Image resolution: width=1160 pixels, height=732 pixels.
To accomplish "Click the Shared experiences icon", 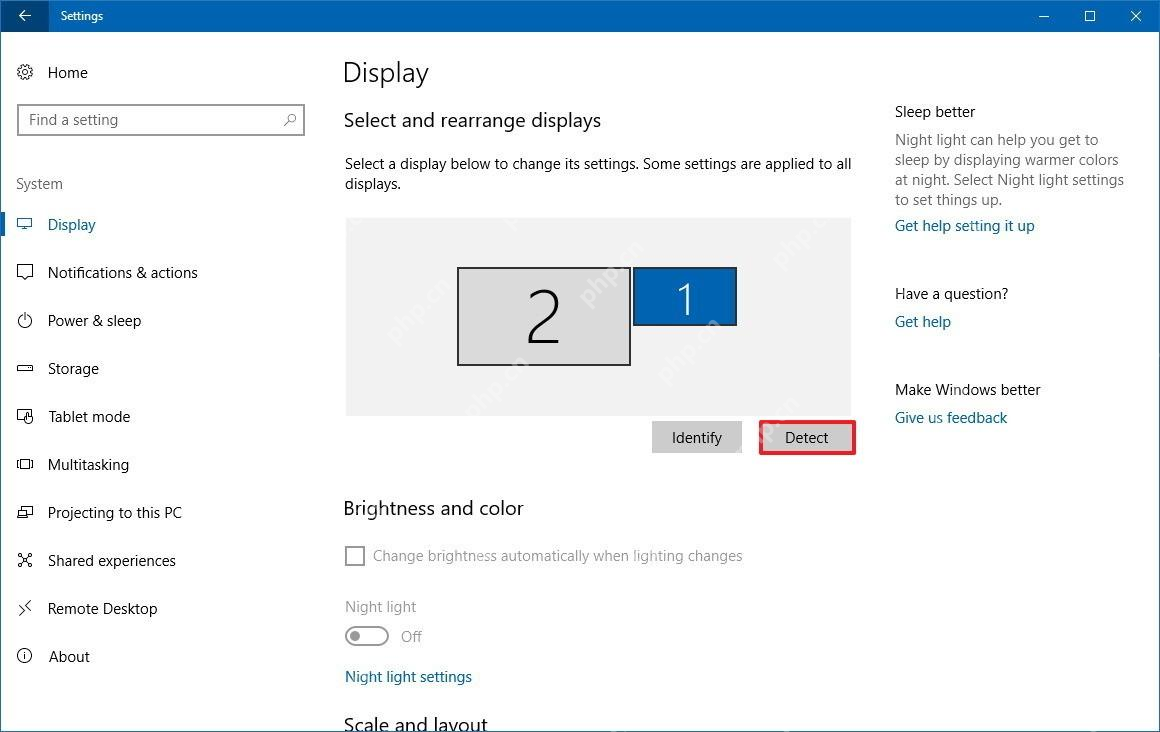I will [x=25, y=560].
